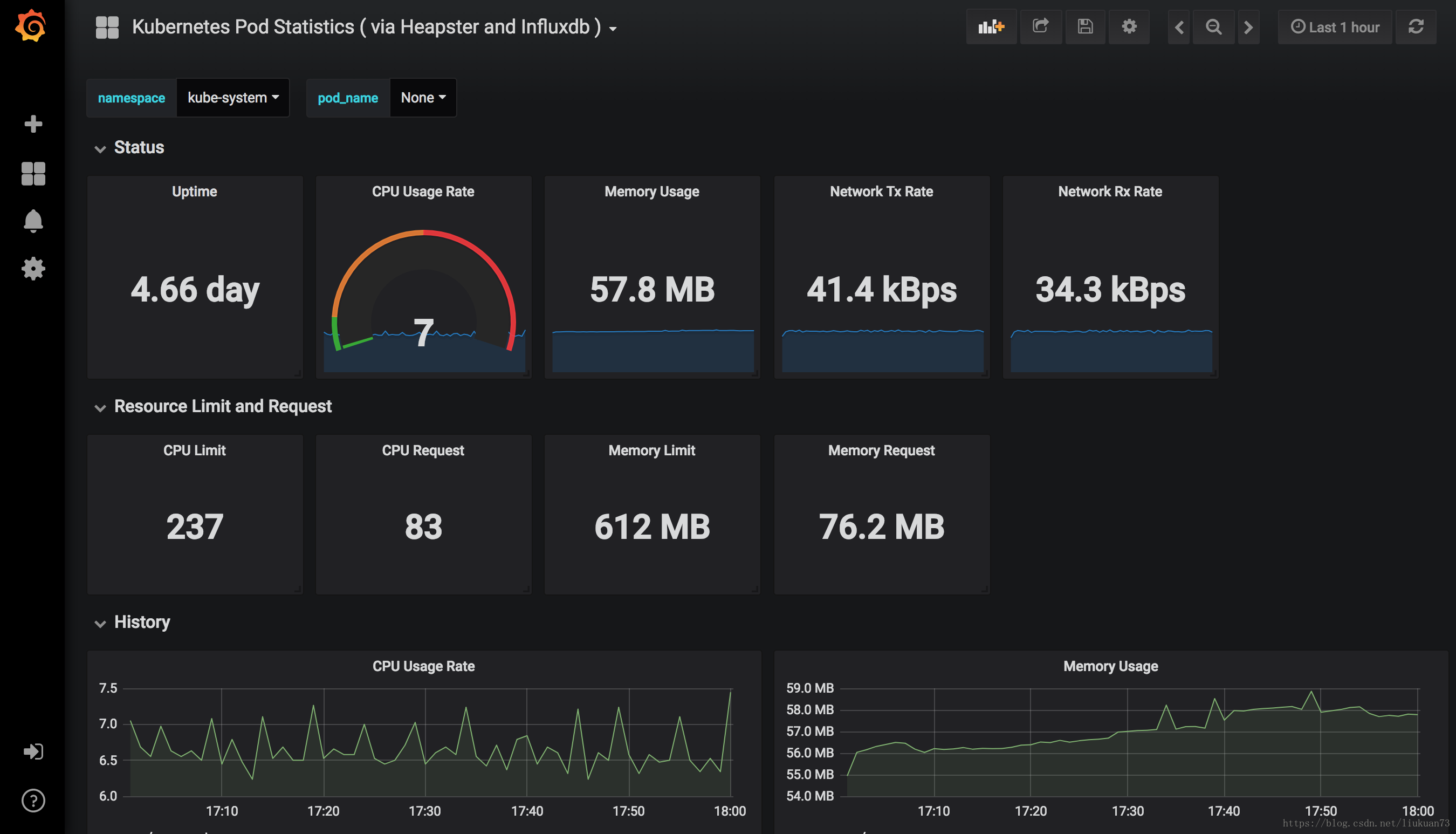The image size is (1456, 834).
Task: Click the Uptime panel title
Action: (195, 192)
